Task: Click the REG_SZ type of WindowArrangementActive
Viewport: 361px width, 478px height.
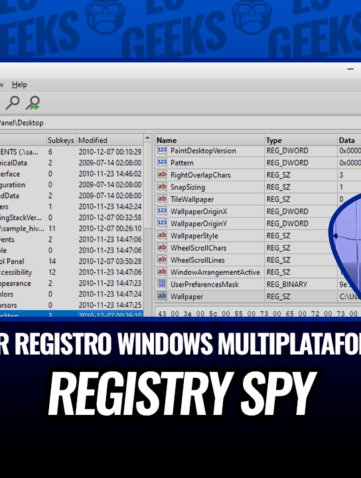Action: click(278, 272)
